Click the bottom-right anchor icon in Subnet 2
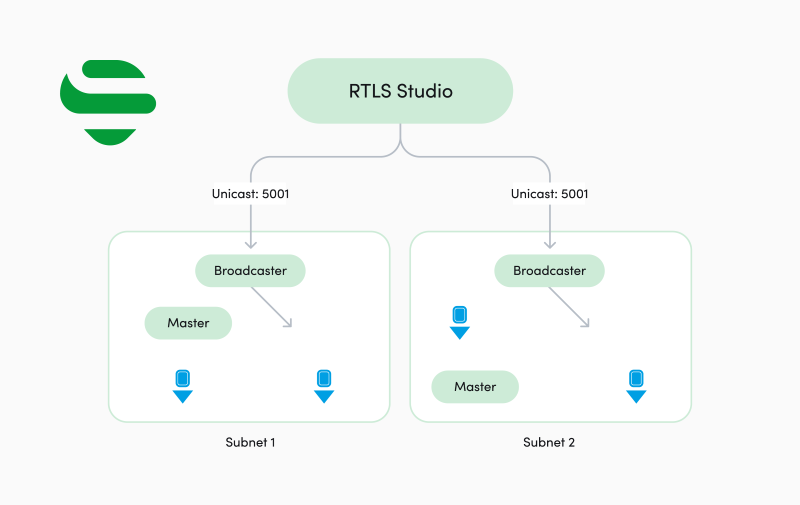This screenshot has height=505, width=800. click(x=636, y=386)
